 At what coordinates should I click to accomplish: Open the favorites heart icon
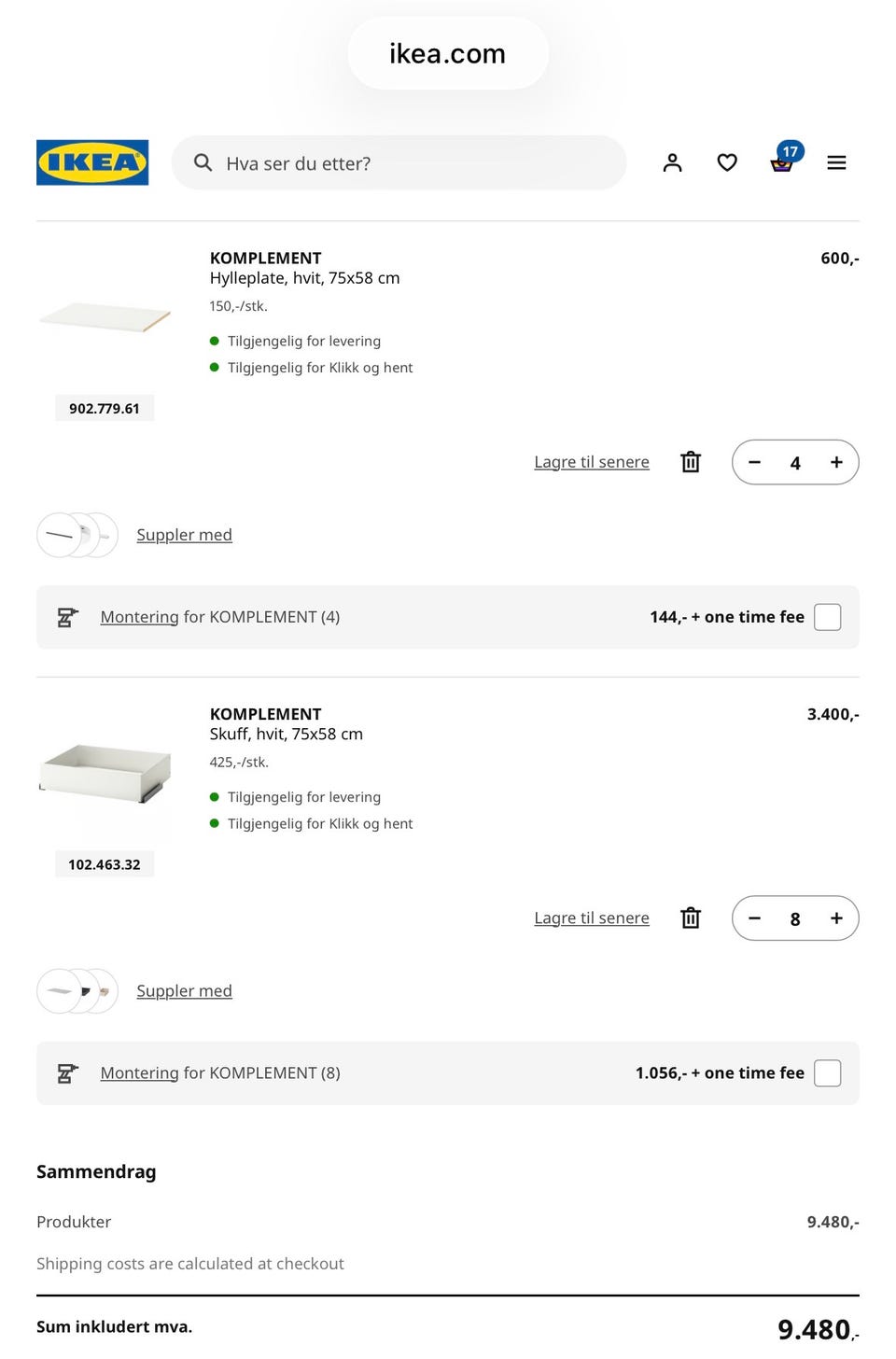[727, 162]
